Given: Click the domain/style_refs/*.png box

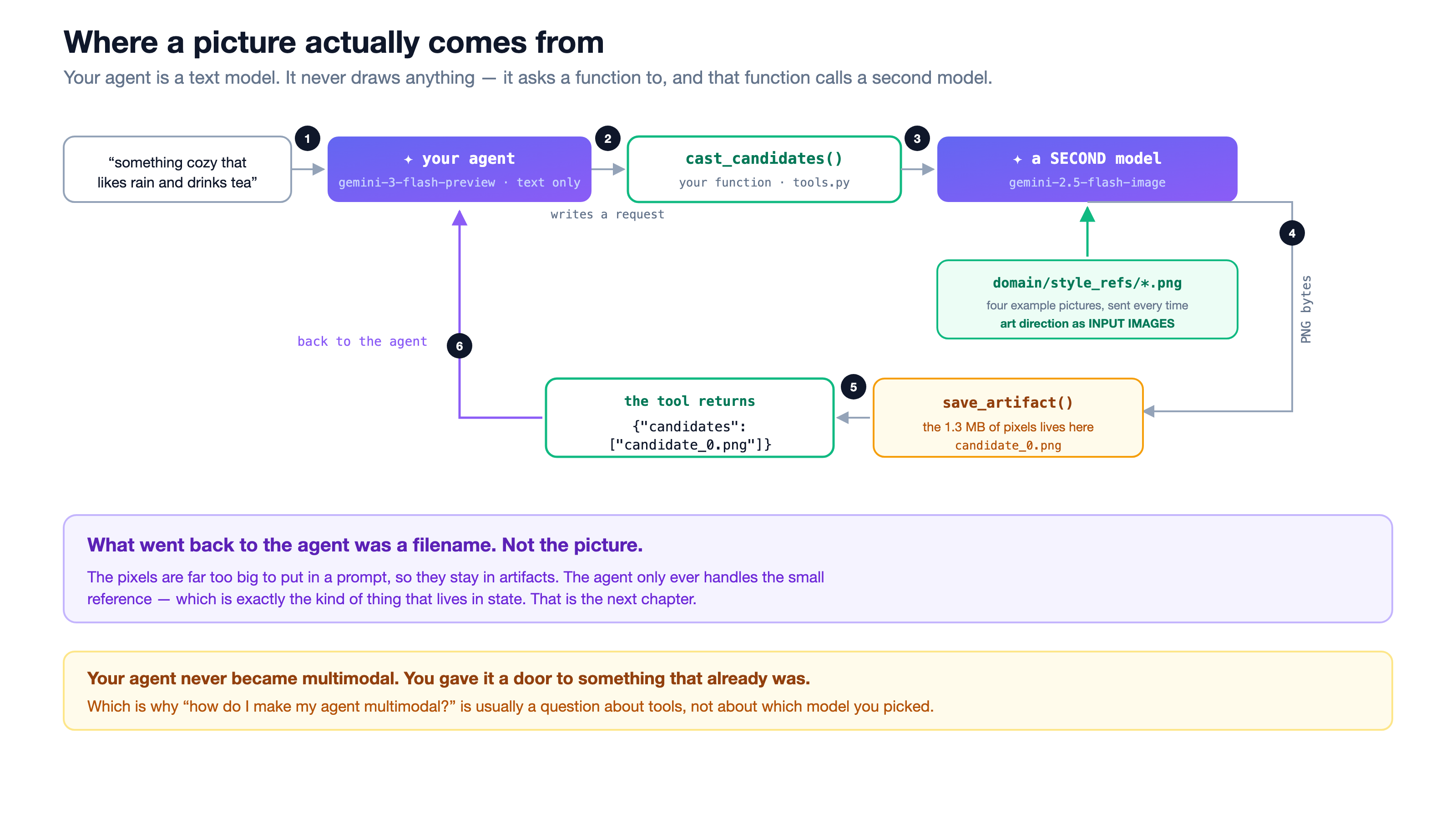Looking at the screenshot, I should (1087, 299).
